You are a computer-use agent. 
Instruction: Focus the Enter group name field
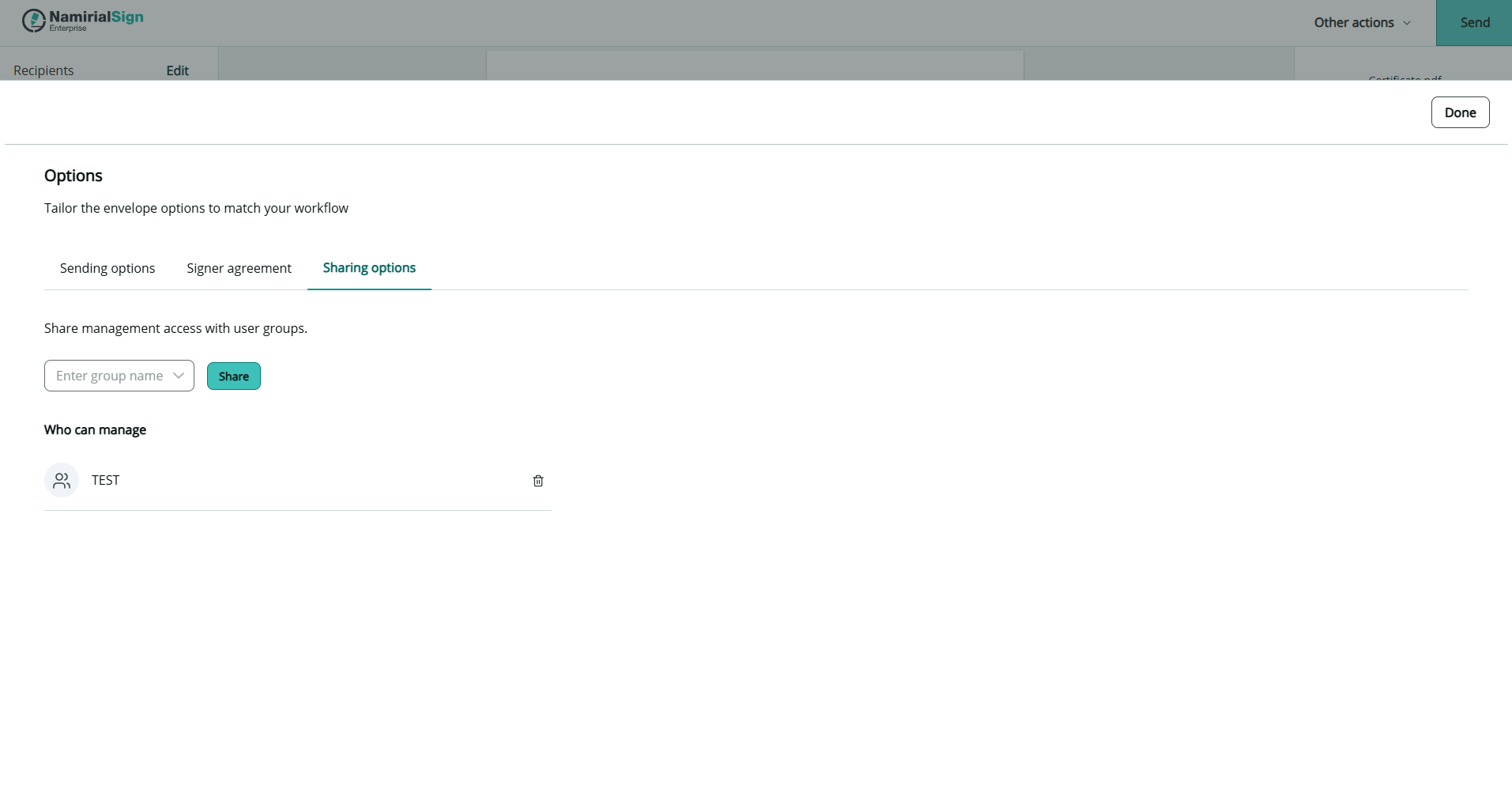tap(109, 376)
